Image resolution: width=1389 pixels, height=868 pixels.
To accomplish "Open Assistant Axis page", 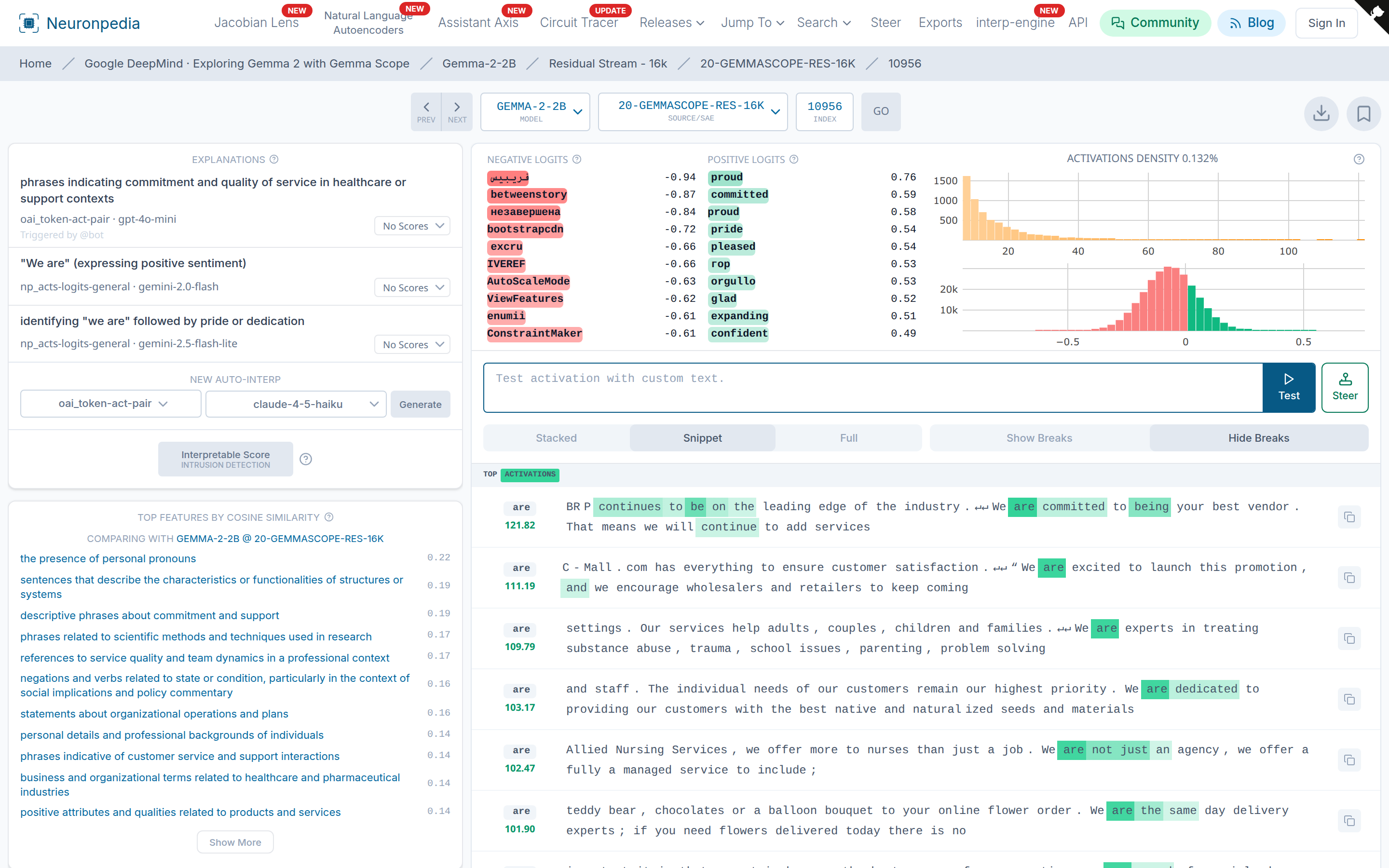I will [x=478, y=22].
